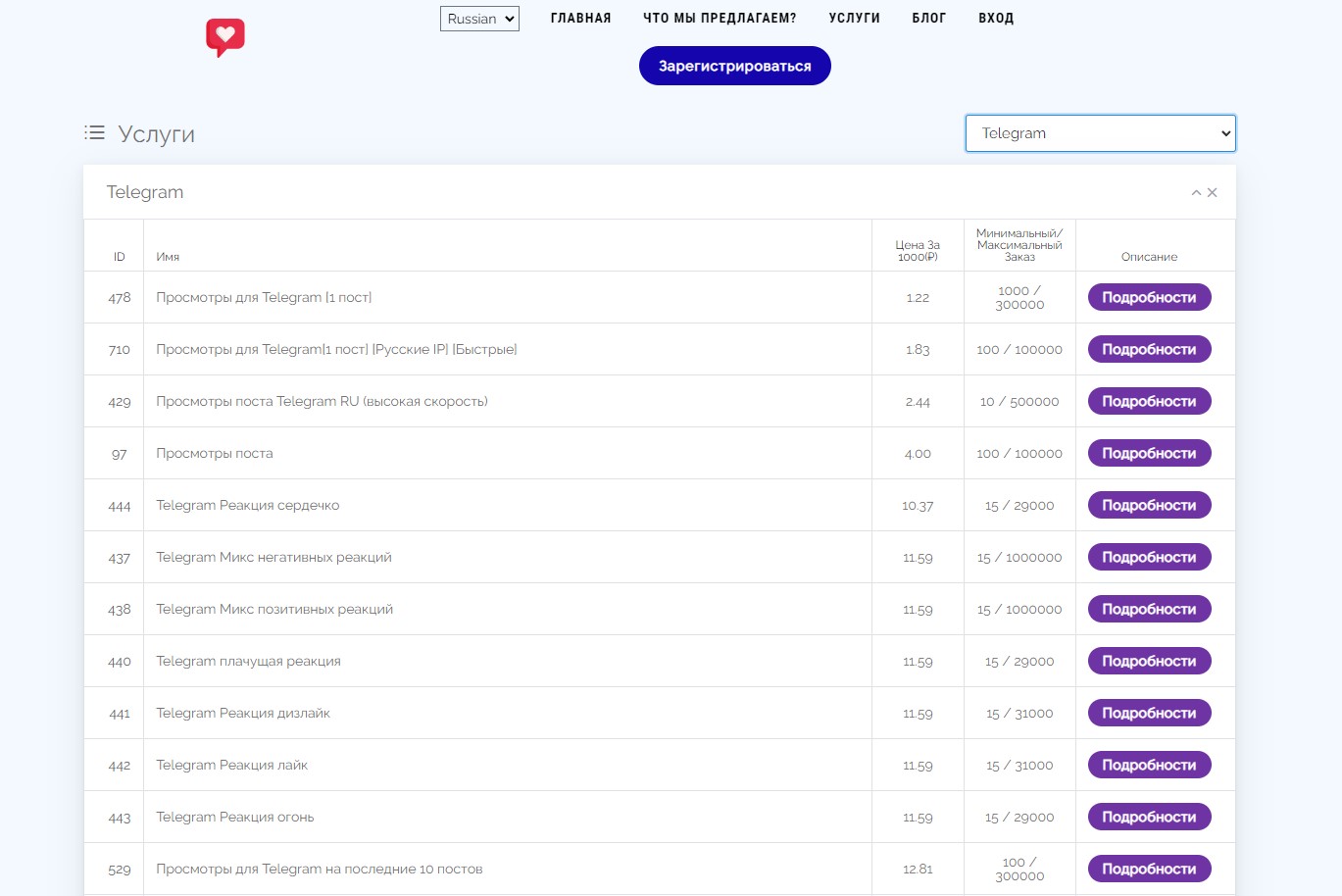This screenshot has width=1342, height=896.
Task: Show Подробности for Реакция дизлайк
Action: 1149,713
